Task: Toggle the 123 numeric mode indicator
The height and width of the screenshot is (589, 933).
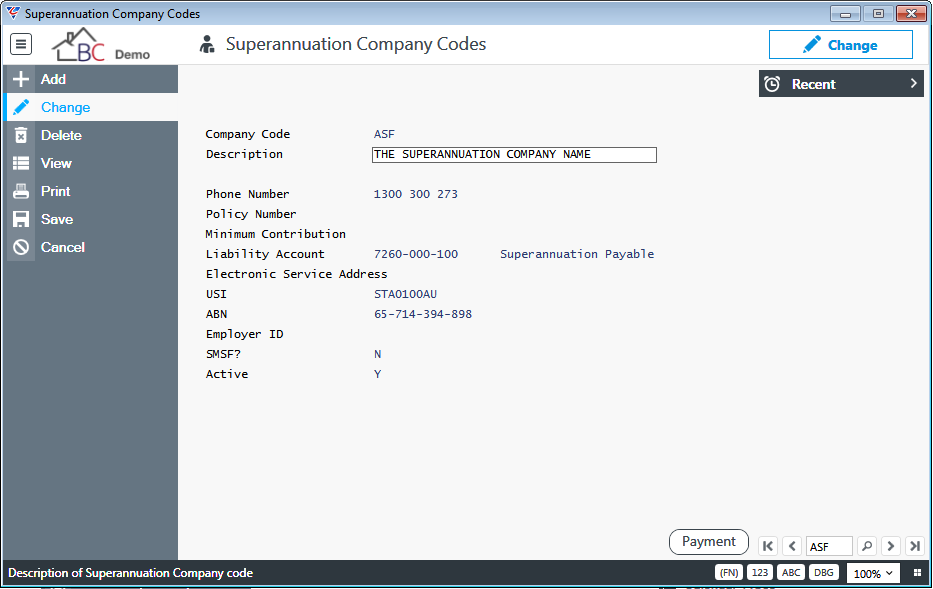Action: (x=760, y=572)
